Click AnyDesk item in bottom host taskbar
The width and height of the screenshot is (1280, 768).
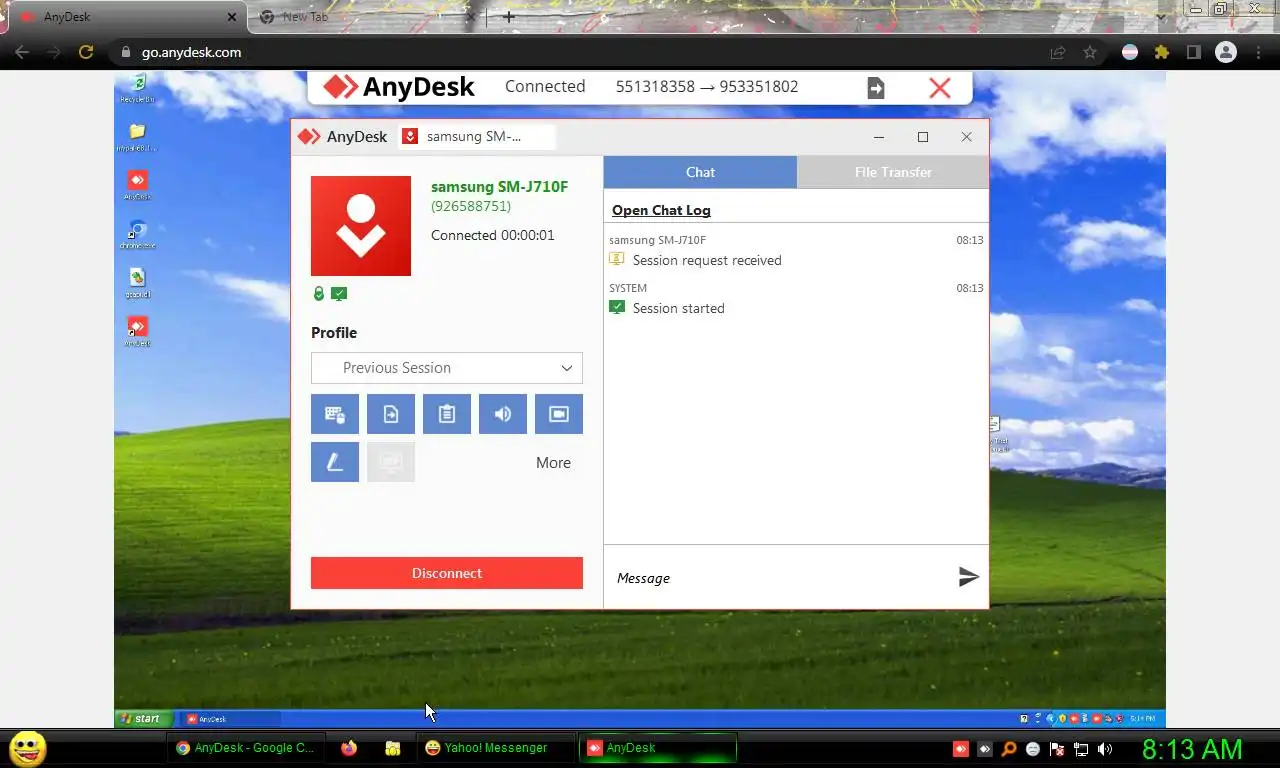coord(658,748)
